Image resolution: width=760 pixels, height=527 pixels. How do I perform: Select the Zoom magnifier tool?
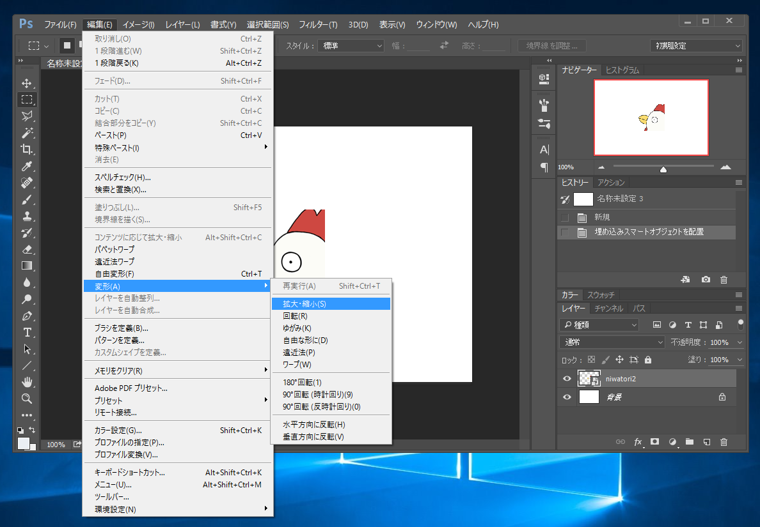28,399
